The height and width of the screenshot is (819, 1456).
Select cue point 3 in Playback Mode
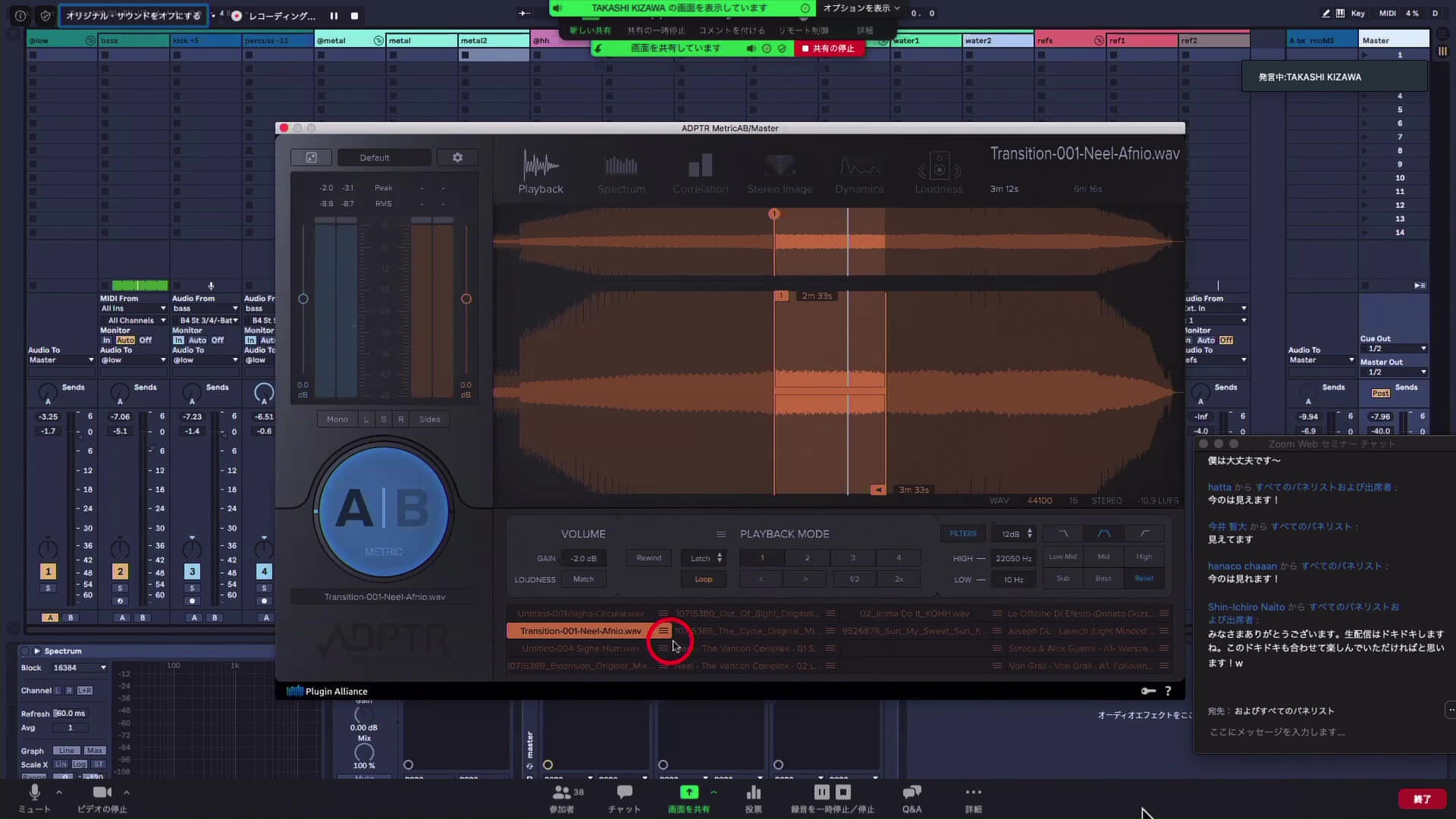point(853,558)
